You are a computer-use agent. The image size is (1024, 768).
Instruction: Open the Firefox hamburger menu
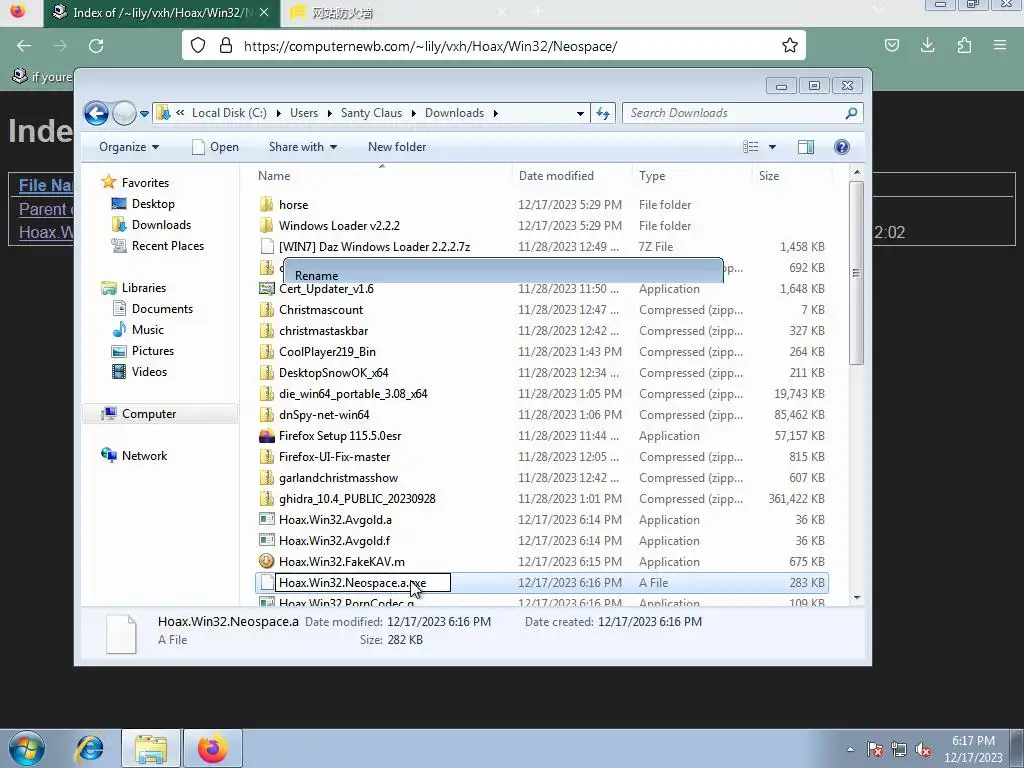(1000, 46)
